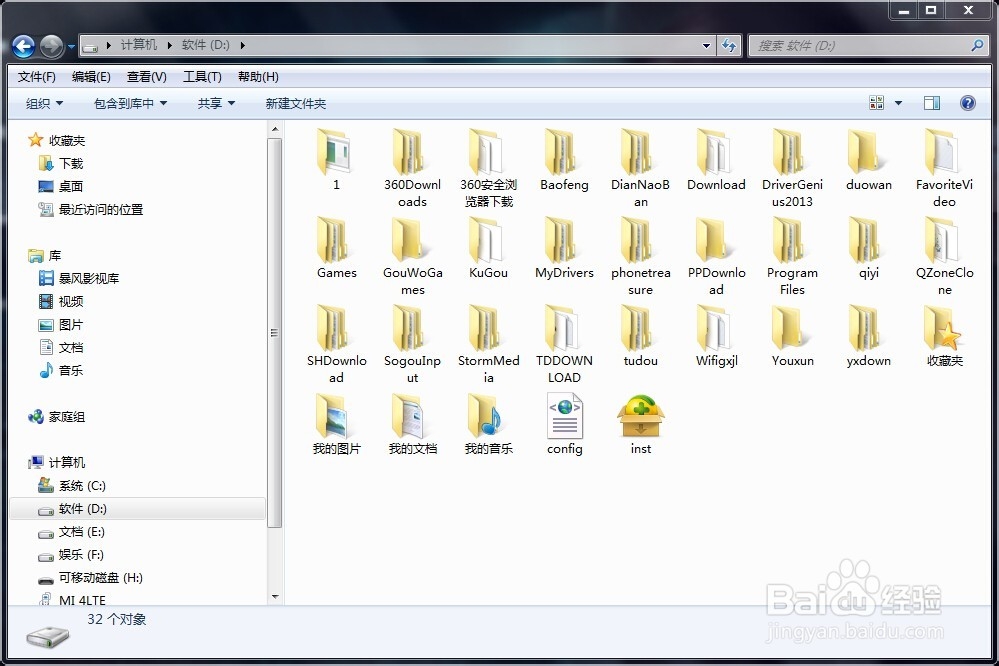
Task: Click the Back navigation arrow
Action: click(24, 46)
